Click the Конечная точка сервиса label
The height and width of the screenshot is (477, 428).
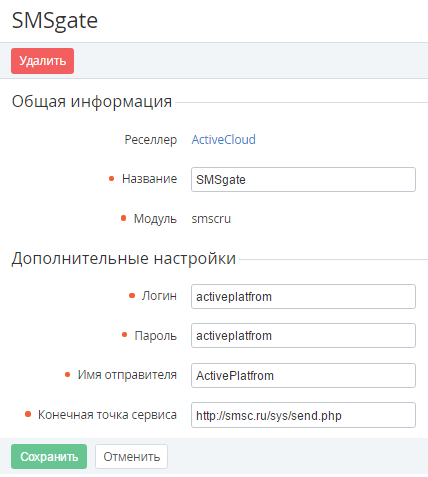pyautogui.click(x=107, y=415)
